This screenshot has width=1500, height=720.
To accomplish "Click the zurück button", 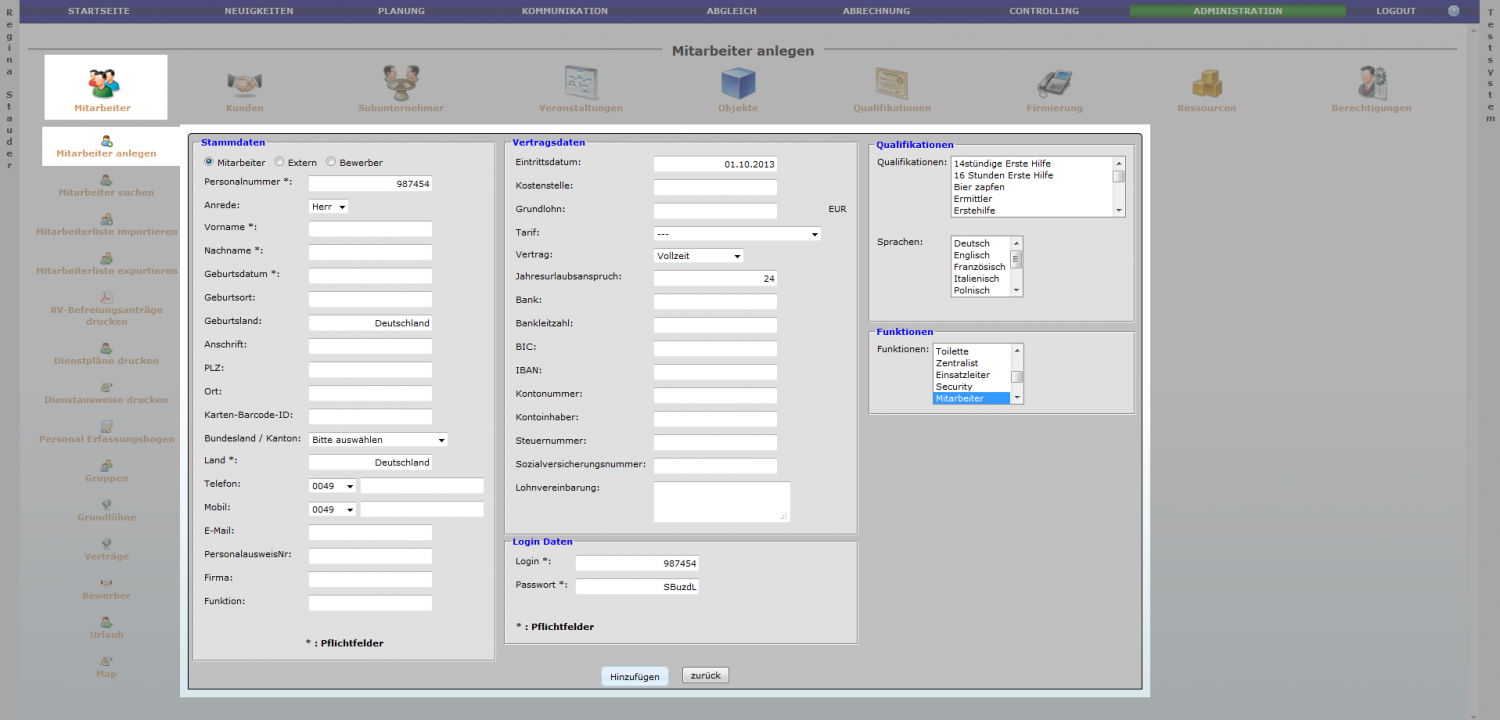I will tap(706, 675).
